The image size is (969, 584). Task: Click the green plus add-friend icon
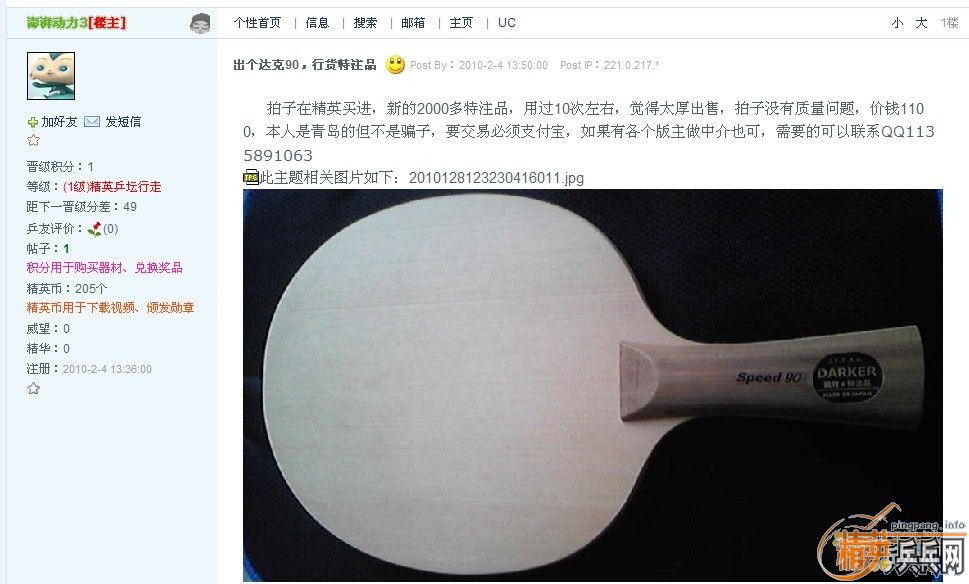(x=33, y=122)
